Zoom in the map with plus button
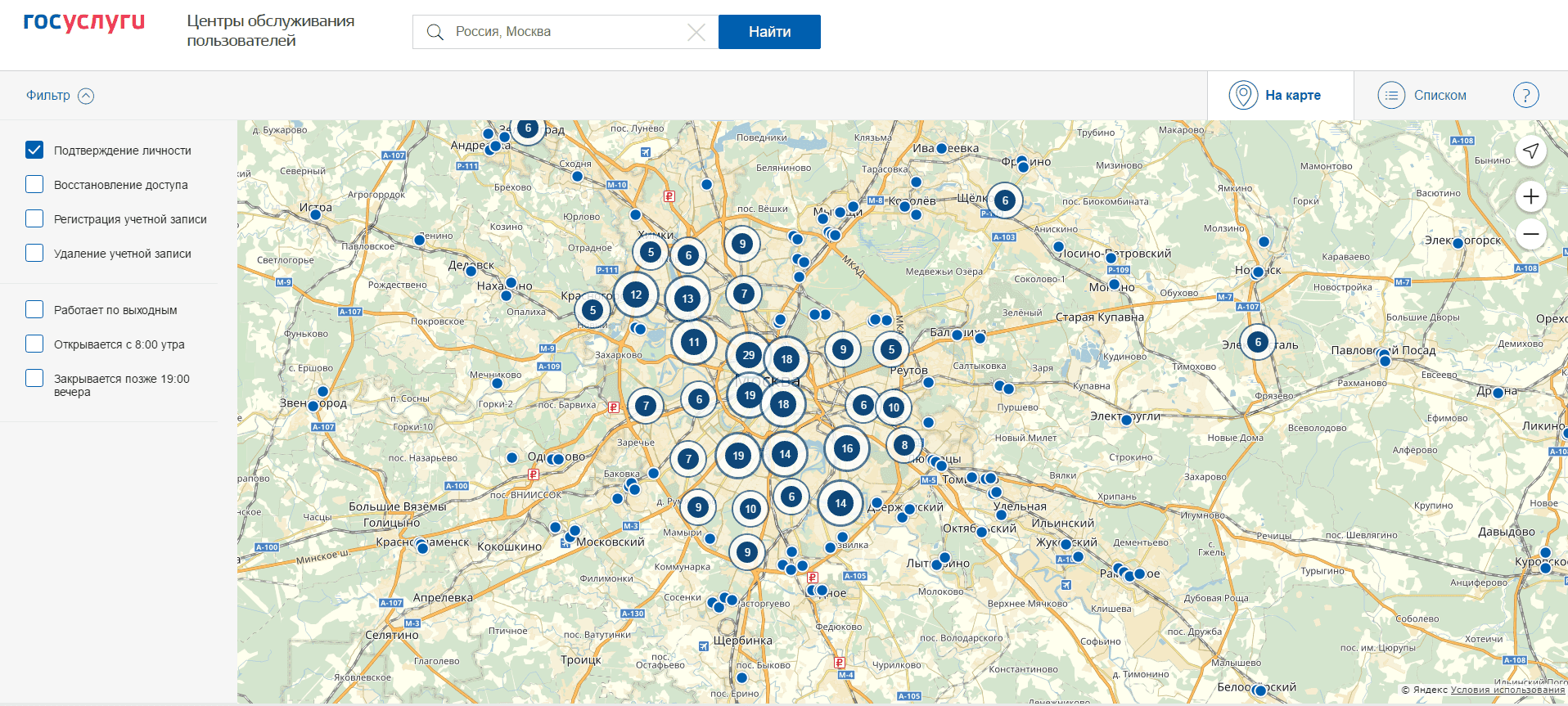 [x=1530, y=196]
